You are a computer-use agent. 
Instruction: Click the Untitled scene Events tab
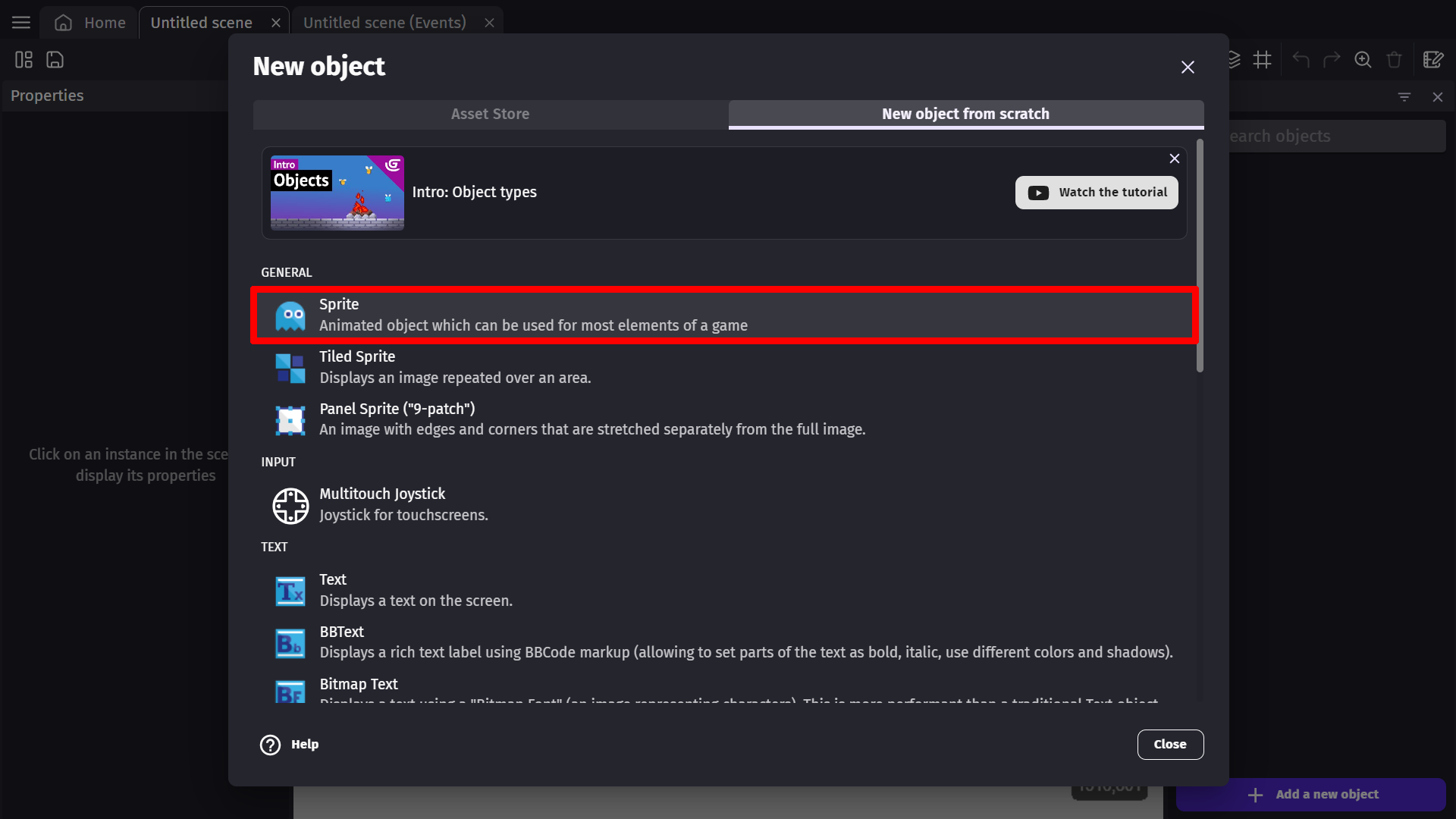click(x=384, y=22)
